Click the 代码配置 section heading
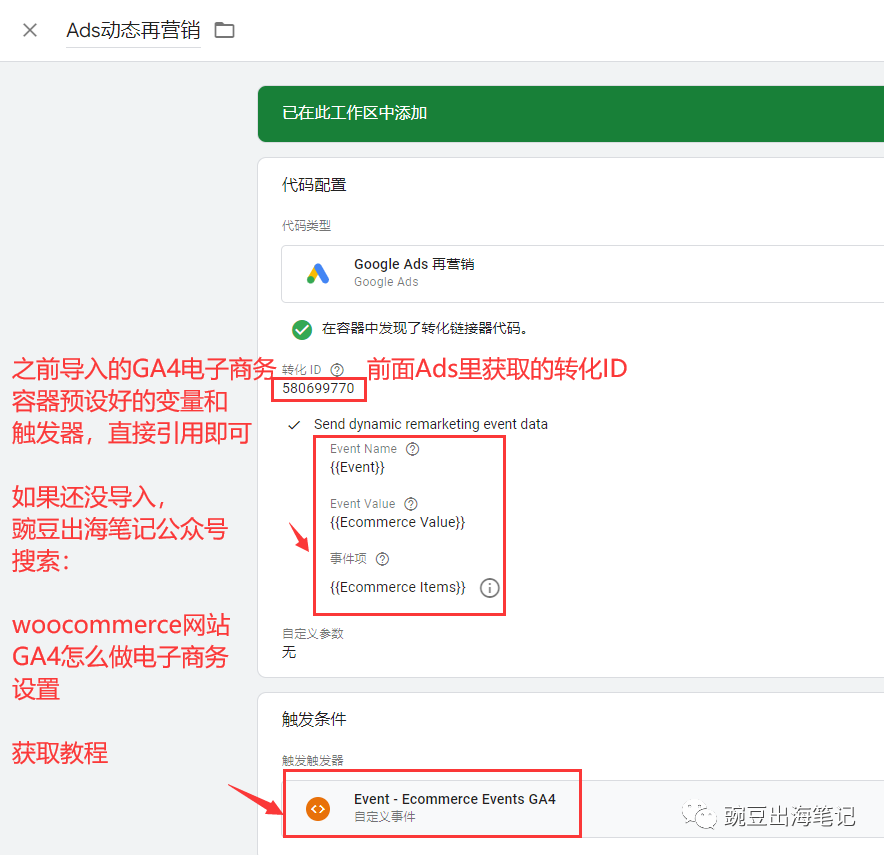The image size is (884, 855). [314, 185]
